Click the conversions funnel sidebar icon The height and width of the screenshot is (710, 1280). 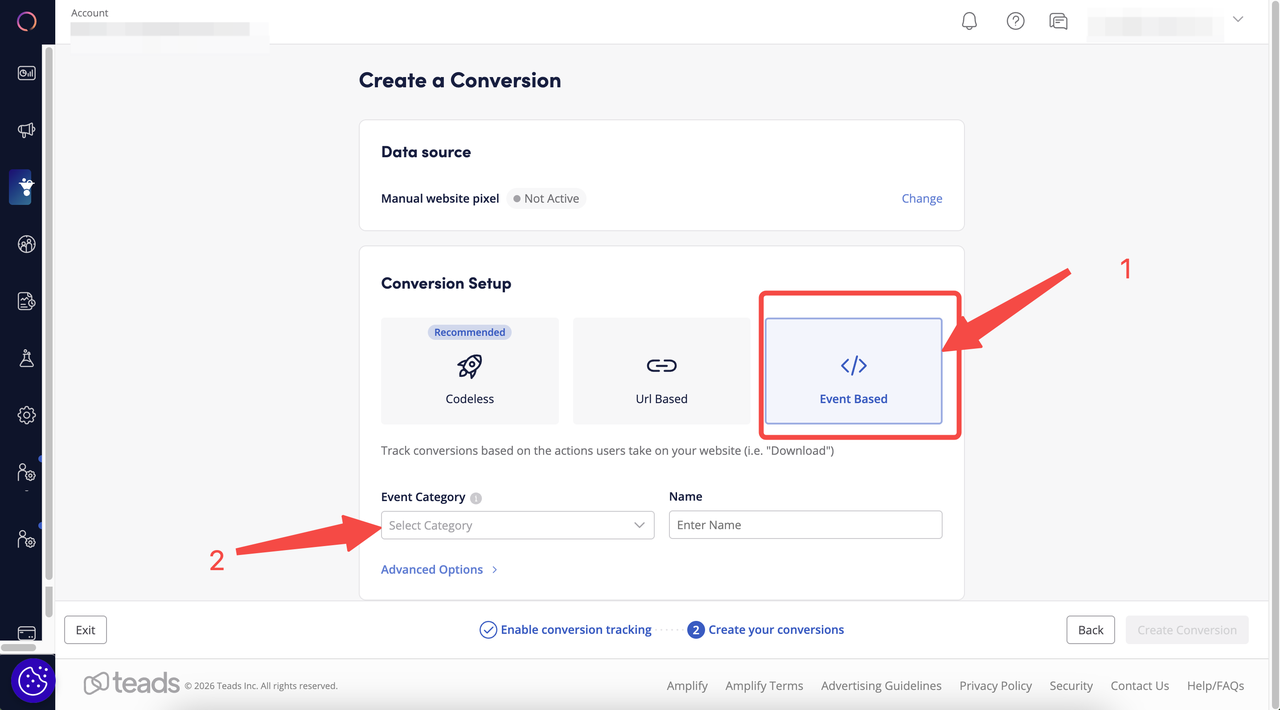click(27, 187)
